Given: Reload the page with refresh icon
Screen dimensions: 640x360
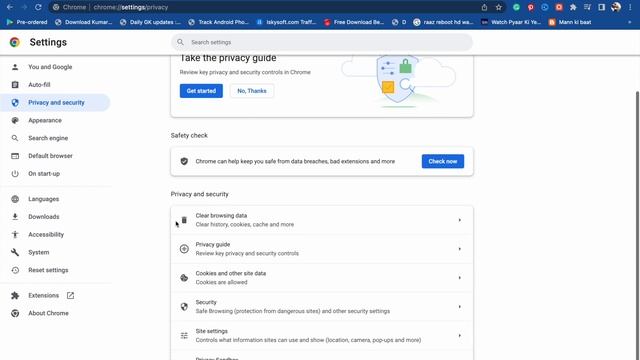Looking at the screenshot, I should 38,7.
